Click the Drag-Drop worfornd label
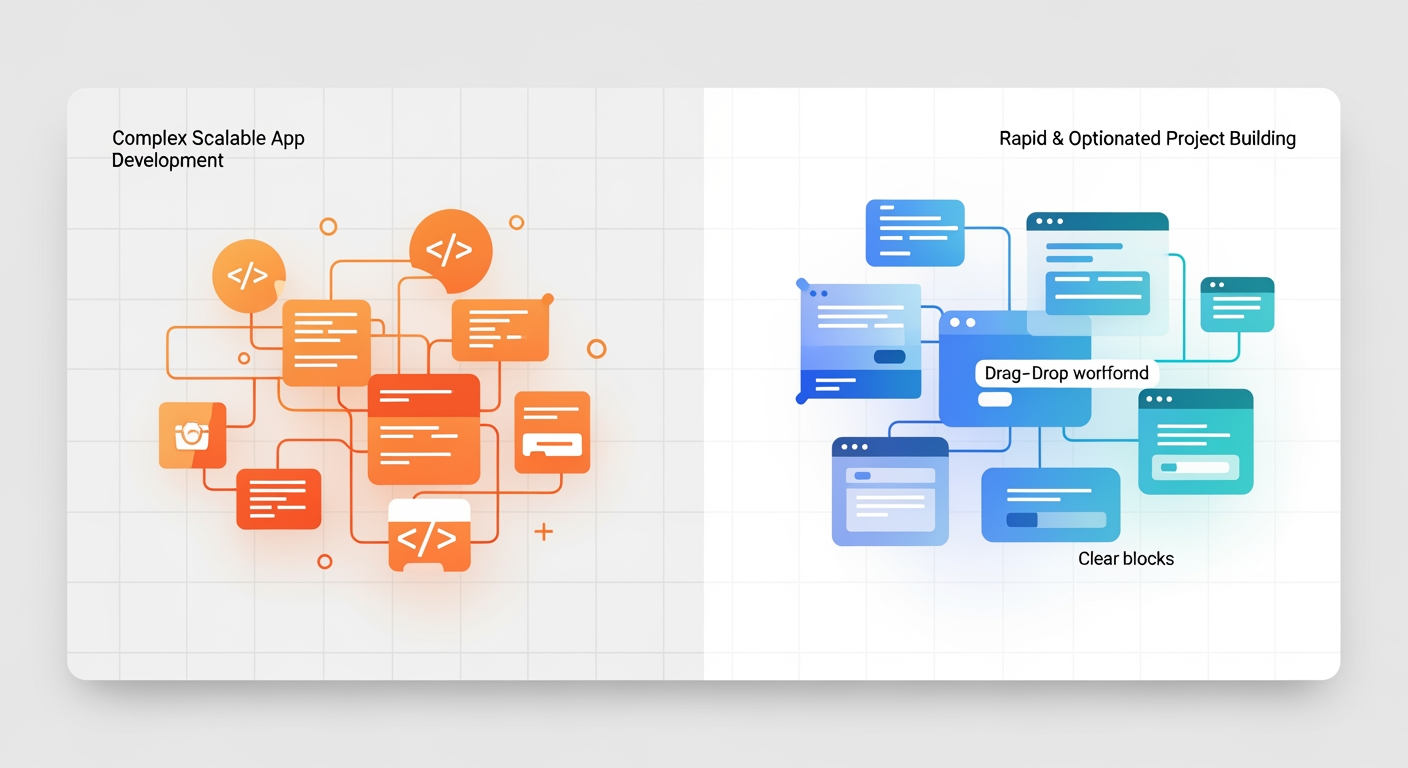The width and height of the screenshot is (1408, 768). (1066, 374)
